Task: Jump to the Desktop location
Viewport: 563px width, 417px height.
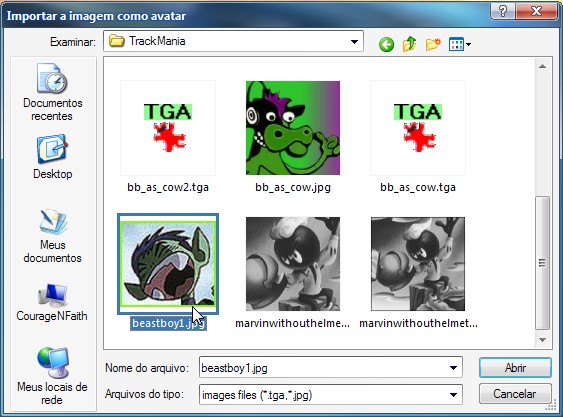Action: tap(52, 157)
